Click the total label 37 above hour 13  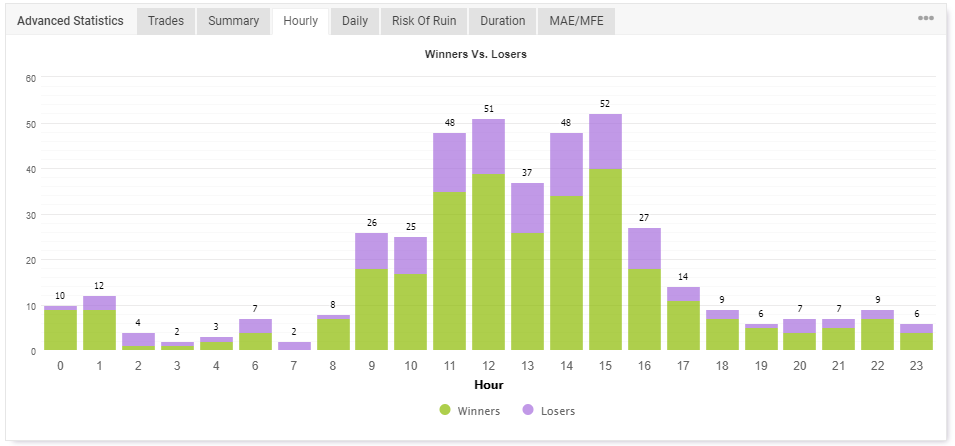pos(527,173)
